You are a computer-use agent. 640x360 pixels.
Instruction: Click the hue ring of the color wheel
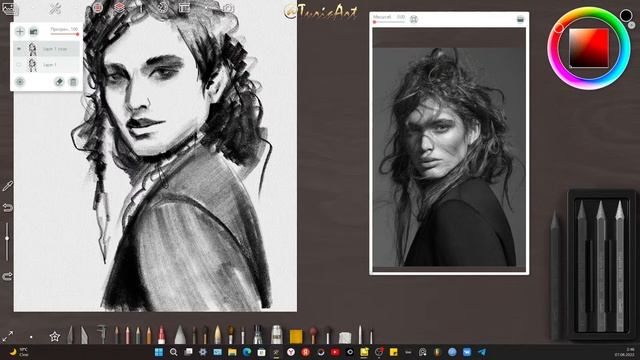point(558,28)
